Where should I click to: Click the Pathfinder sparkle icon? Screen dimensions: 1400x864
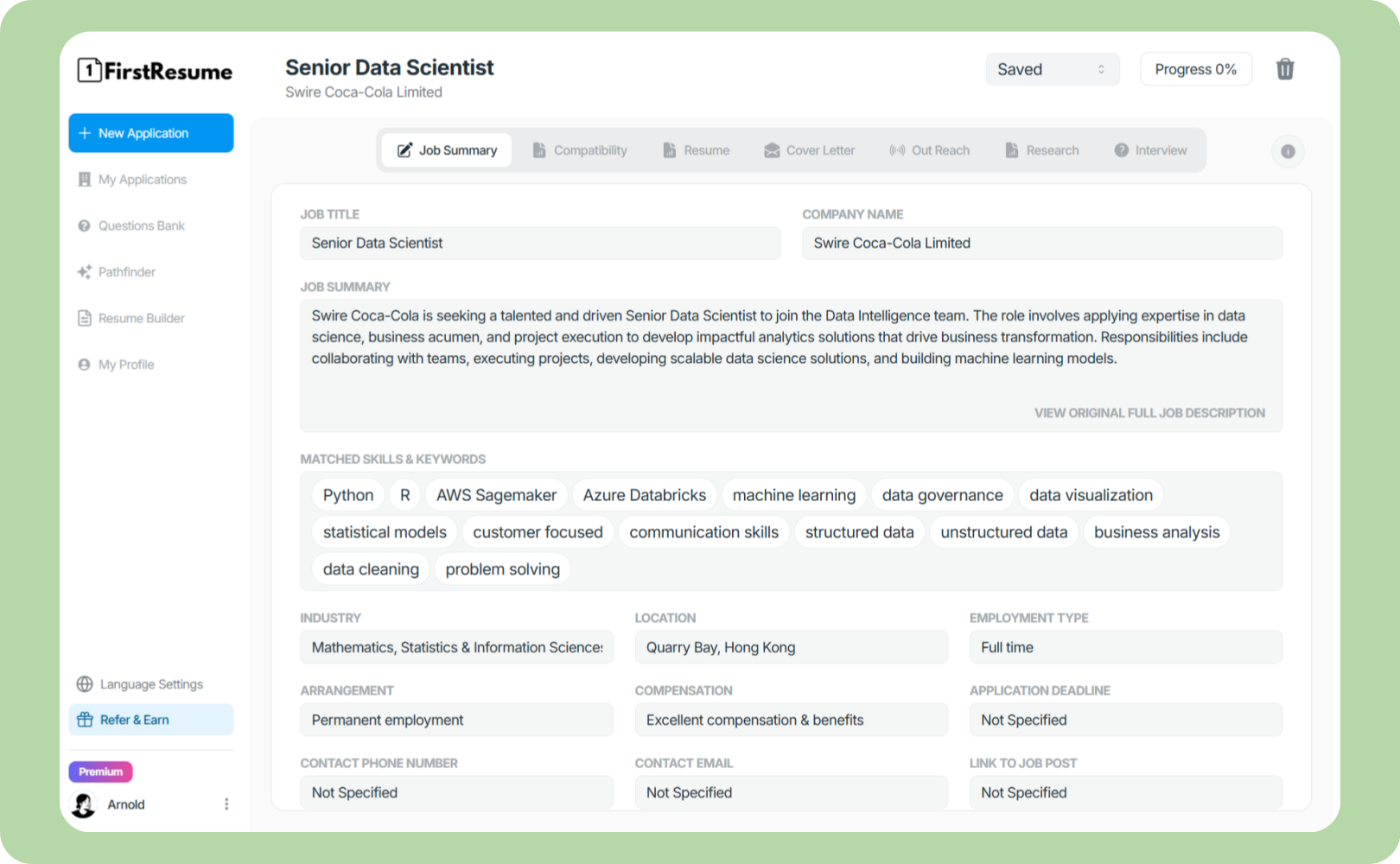(84, 272)
